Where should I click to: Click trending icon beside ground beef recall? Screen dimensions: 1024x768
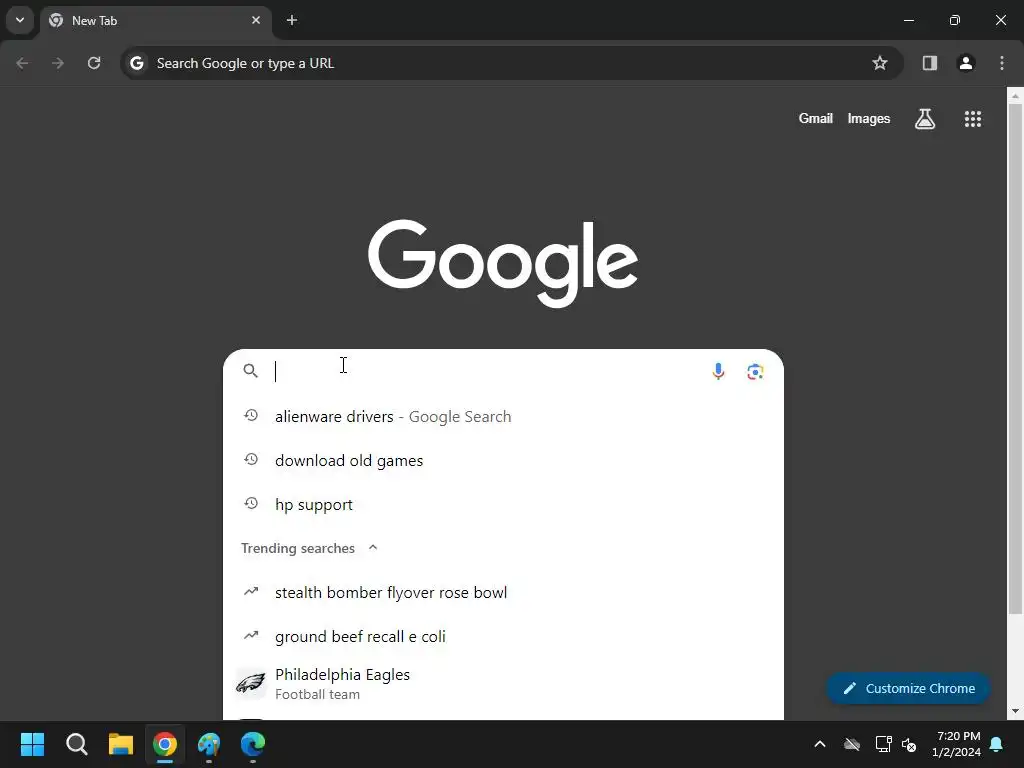coord(251,635)
